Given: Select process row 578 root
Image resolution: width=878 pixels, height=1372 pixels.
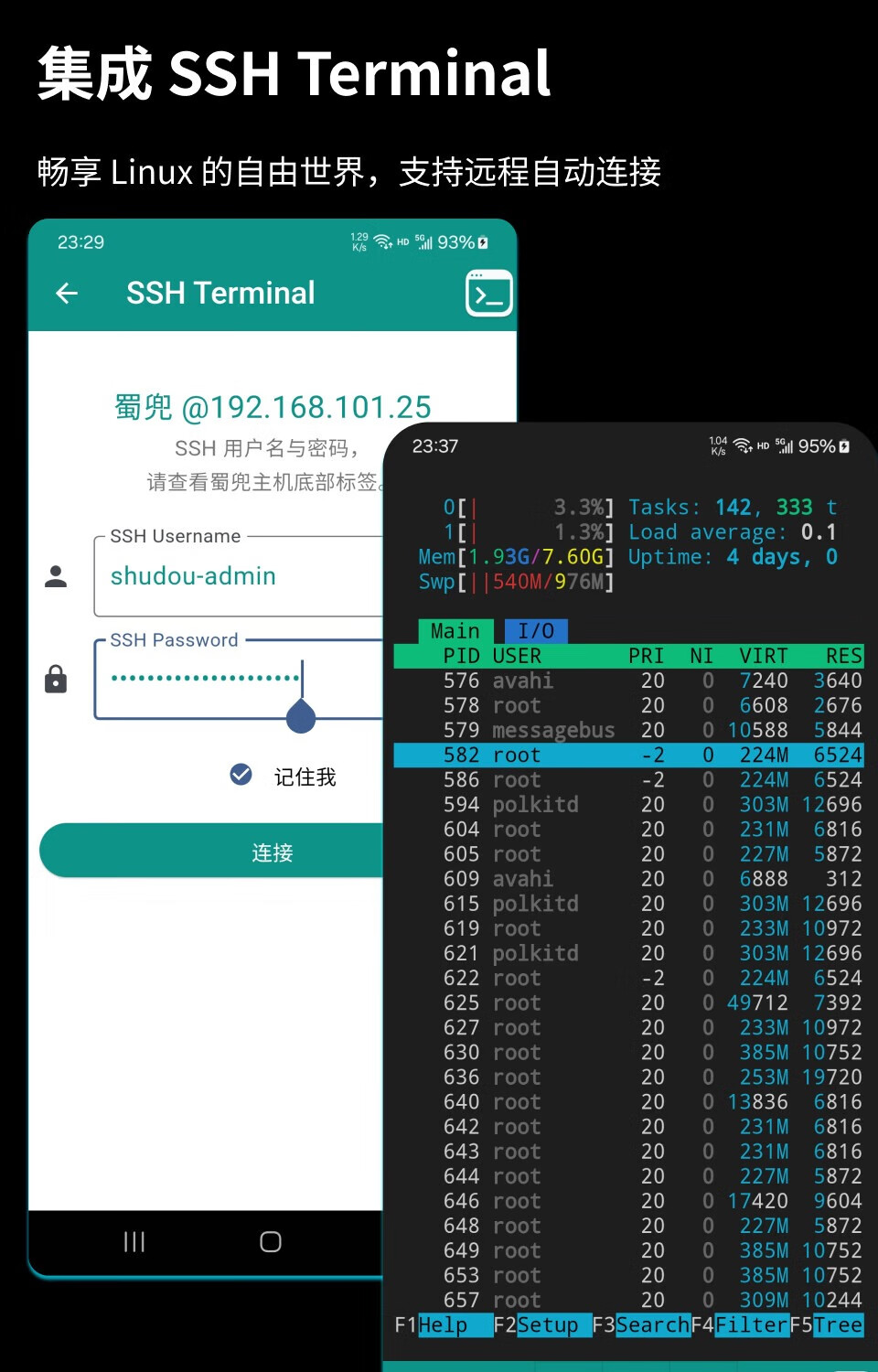Looking at the screenshot, I should click(628, 705).
